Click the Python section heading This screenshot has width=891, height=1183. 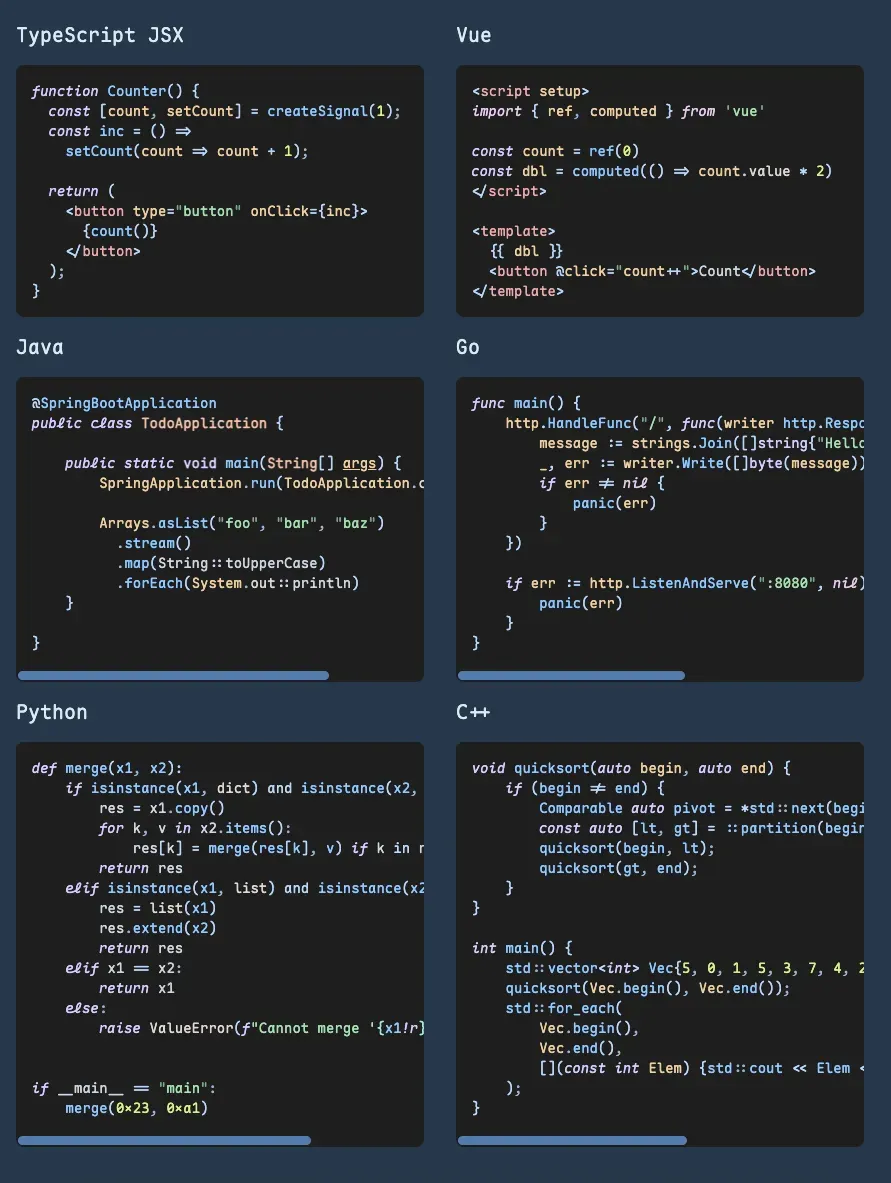[51, 712]
